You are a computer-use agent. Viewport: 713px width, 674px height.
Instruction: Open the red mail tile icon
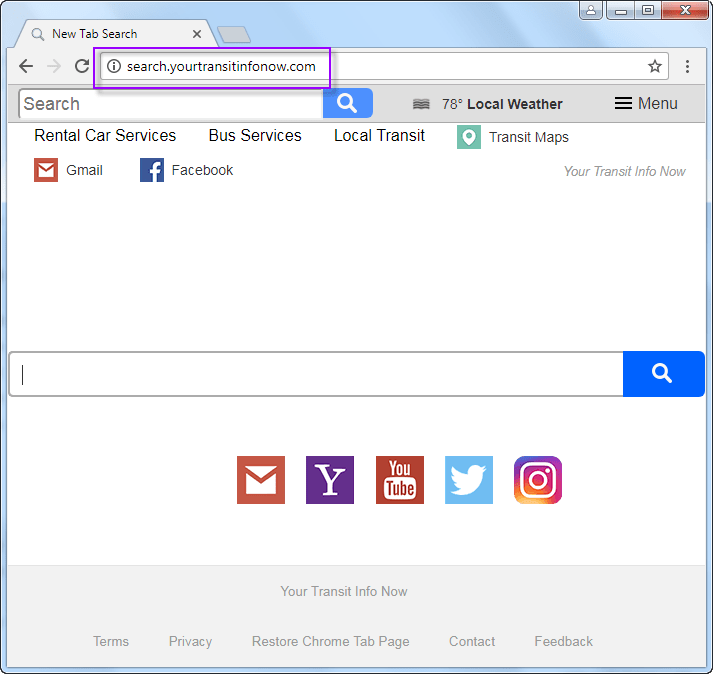pyautogui.click(x=261, y=480)
